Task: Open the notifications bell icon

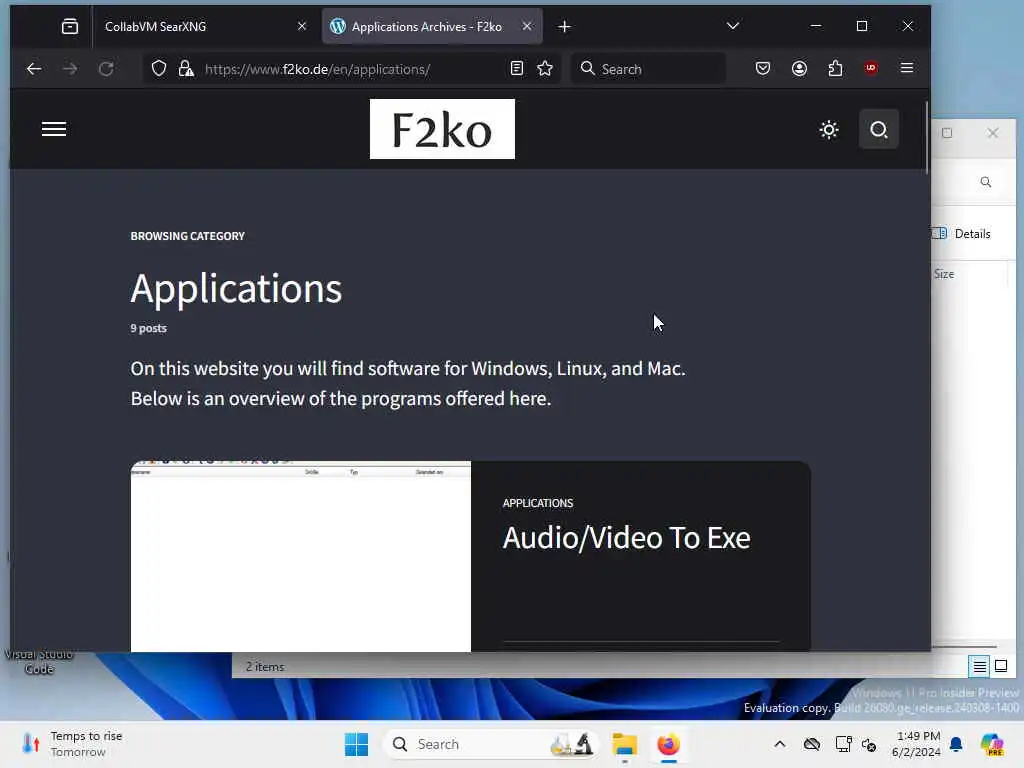Action: 956,744
